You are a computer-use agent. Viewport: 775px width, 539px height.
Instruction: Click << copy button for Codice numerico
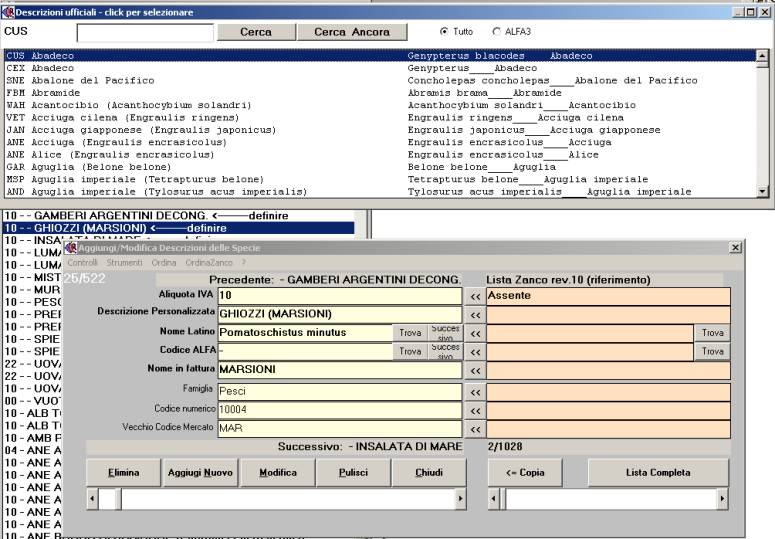(x=475, y=411)
